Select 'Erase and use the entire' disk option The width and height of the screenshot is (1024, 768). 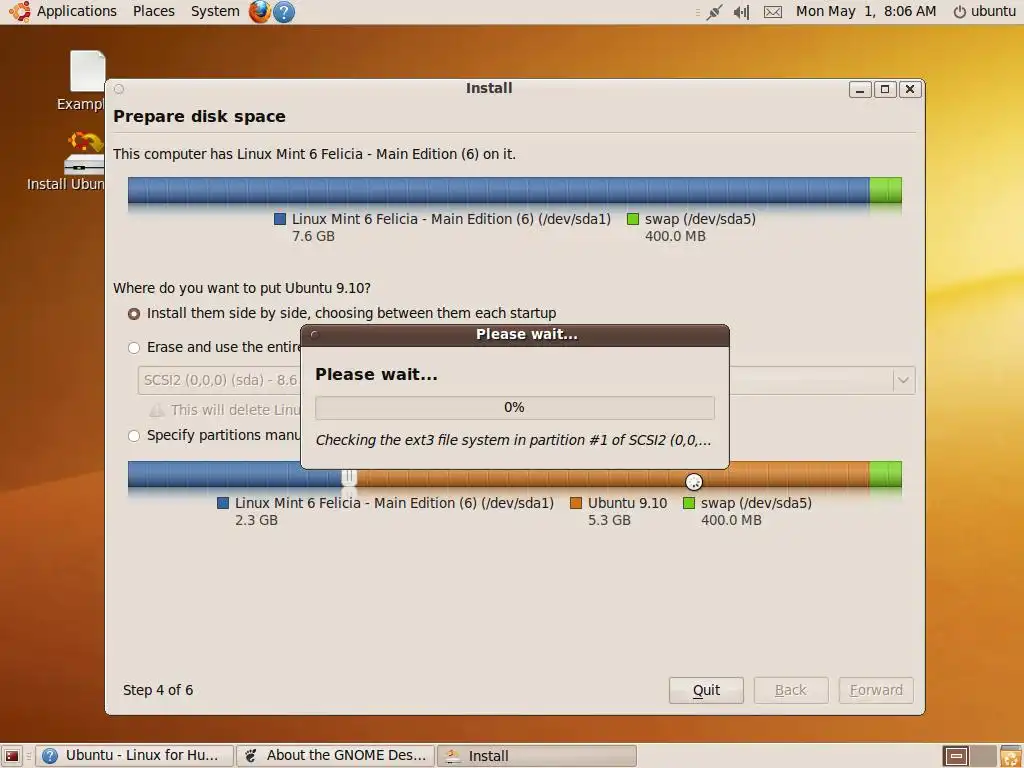(134, 348)
